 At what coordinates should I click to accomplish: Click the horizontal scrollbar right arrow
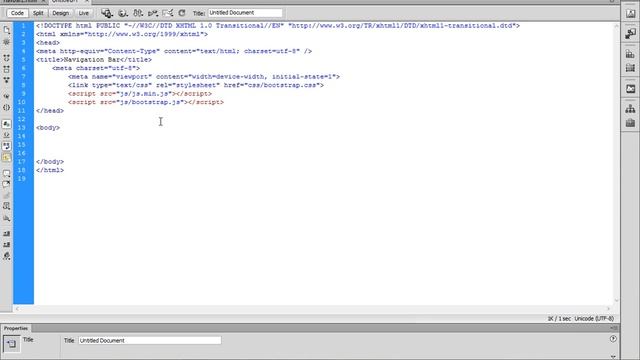tap(608, 309)
